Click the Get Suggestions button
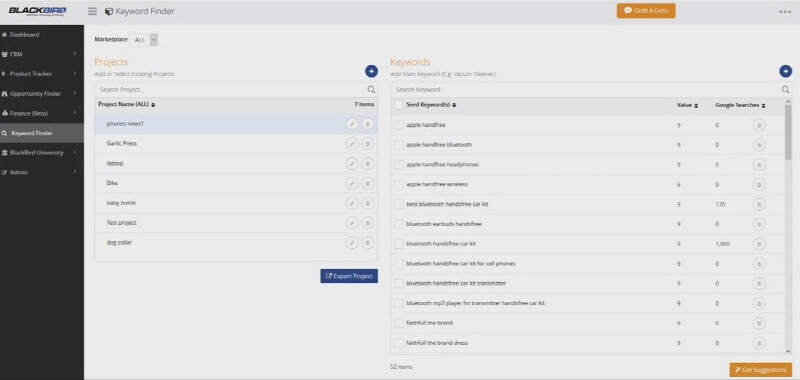 pos(761,370)
